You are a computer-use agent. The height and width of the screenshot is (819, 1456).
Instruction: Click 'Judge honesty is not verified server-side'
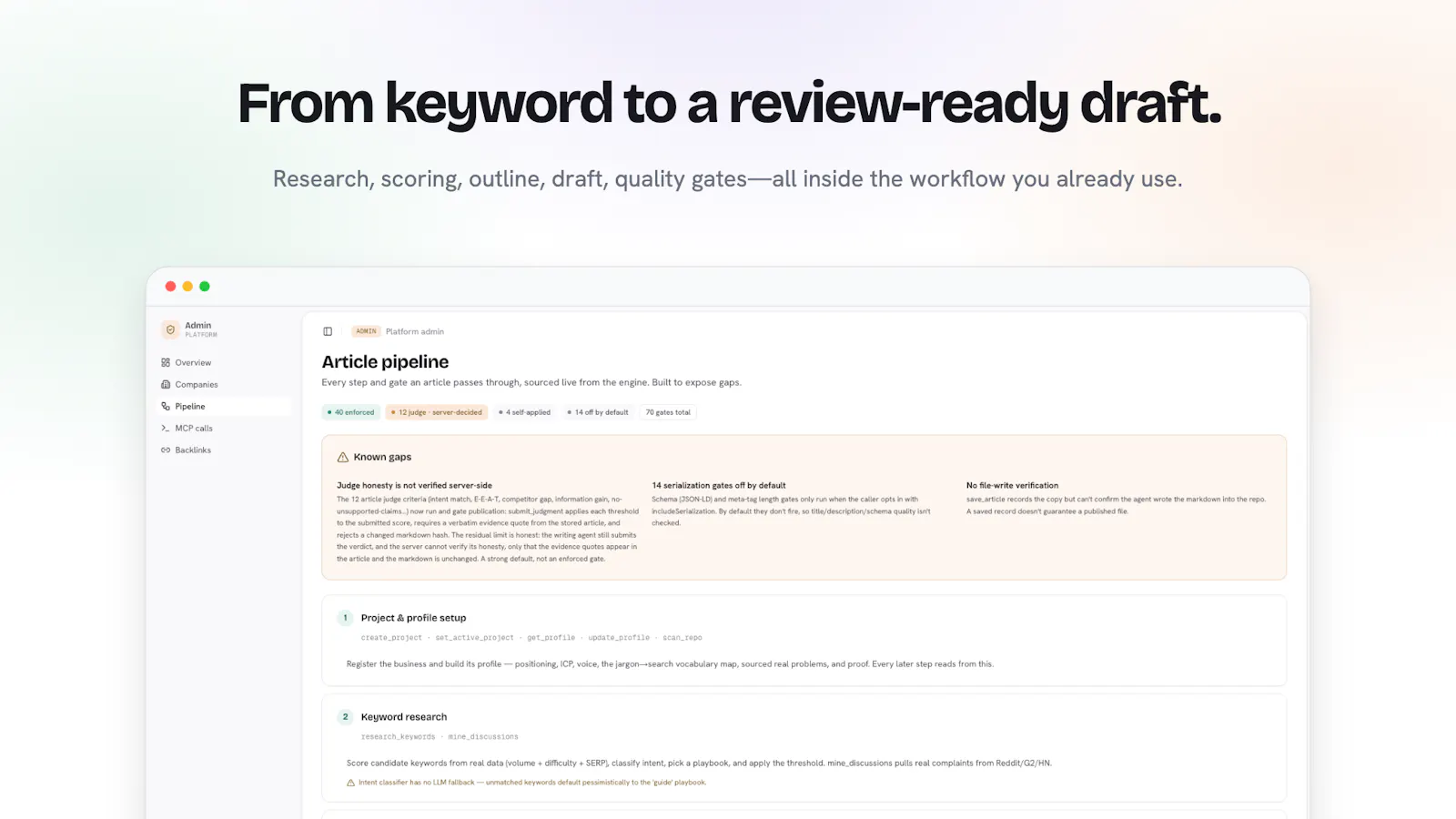pos(414,485)
